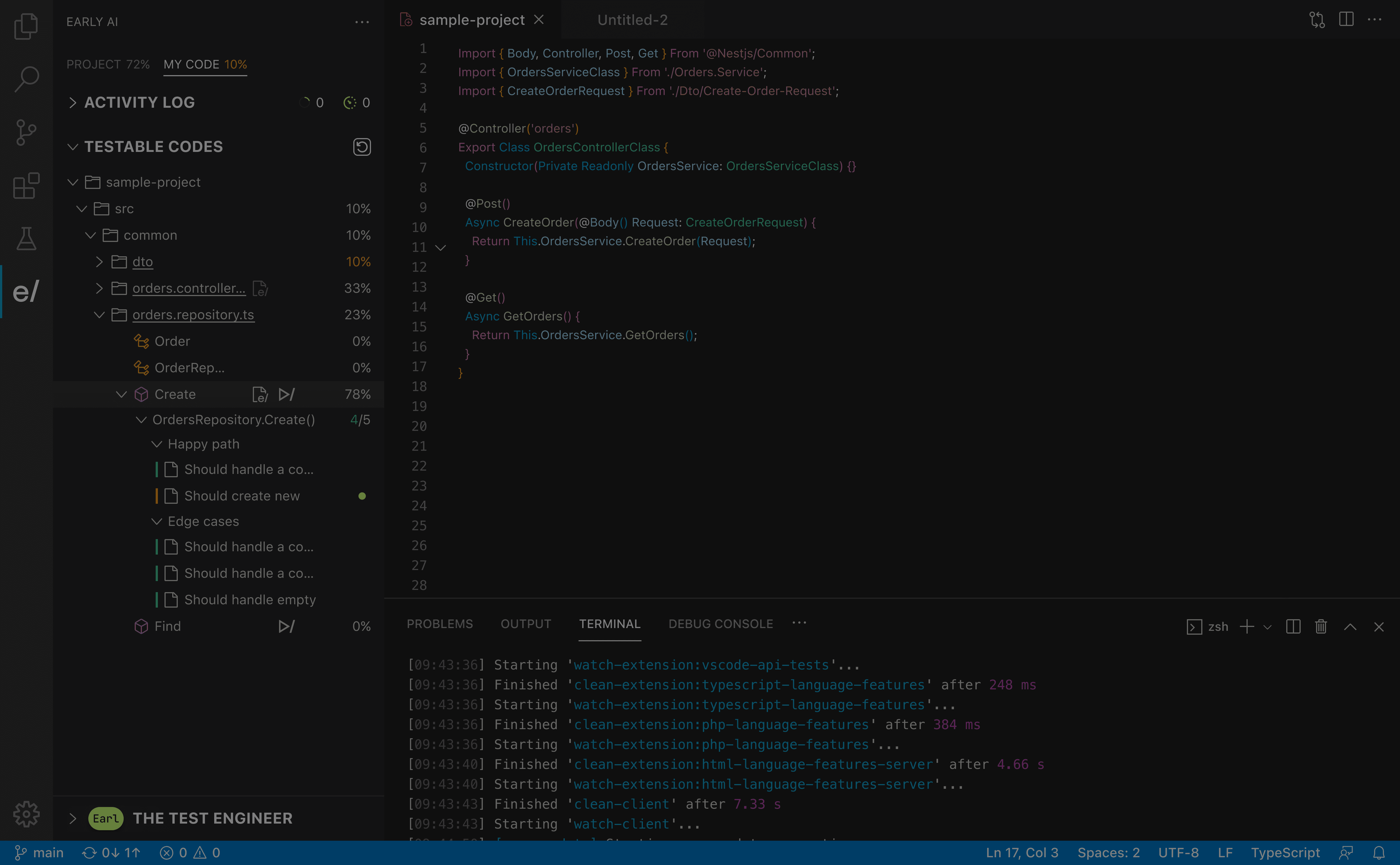Split the terminal panel
The image size is (1400, 865).
pyautogui.click(x=1293, y=627)
